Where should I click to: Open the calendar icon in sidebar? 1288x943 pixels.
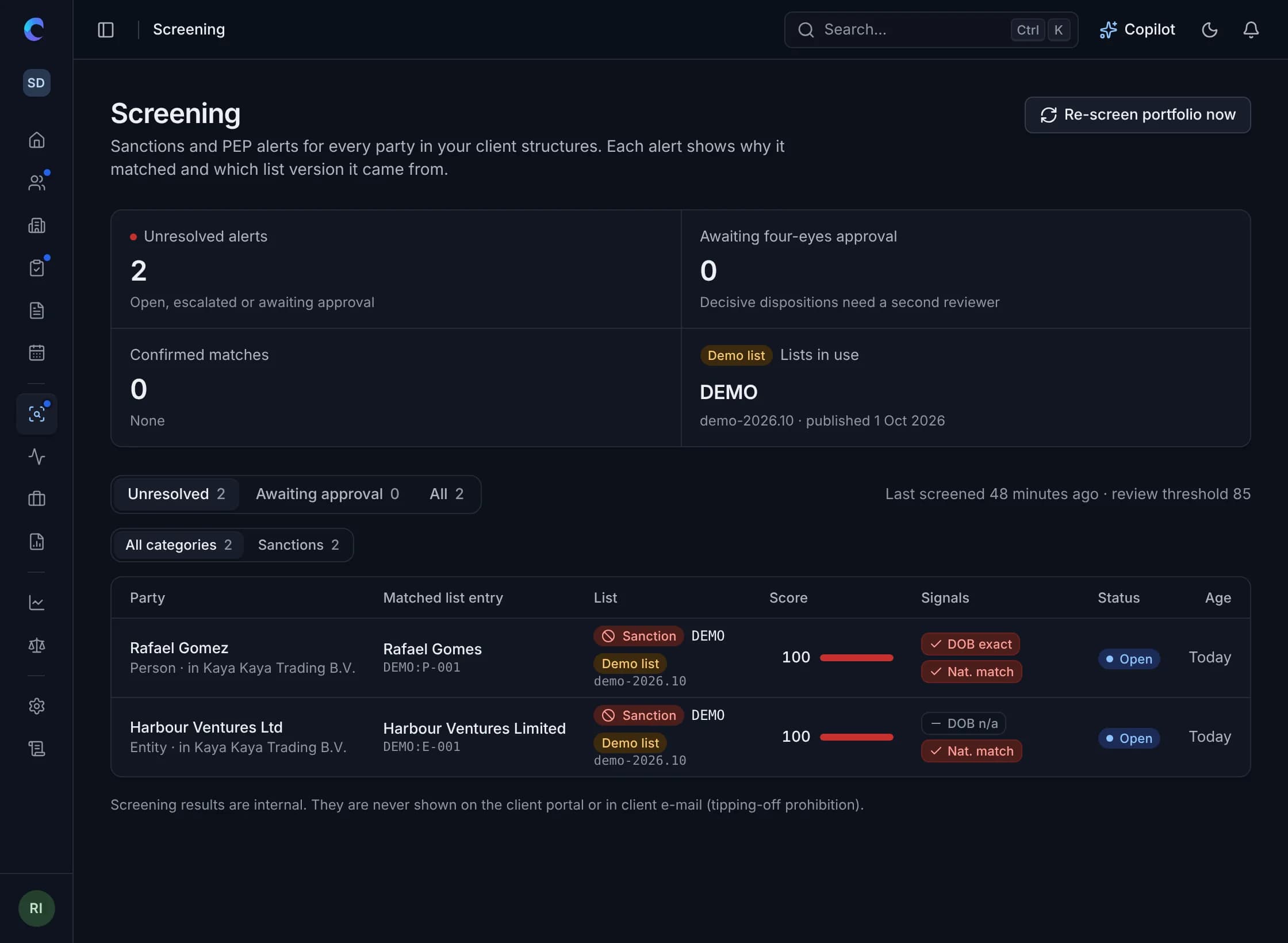click(x=37, y=352)
